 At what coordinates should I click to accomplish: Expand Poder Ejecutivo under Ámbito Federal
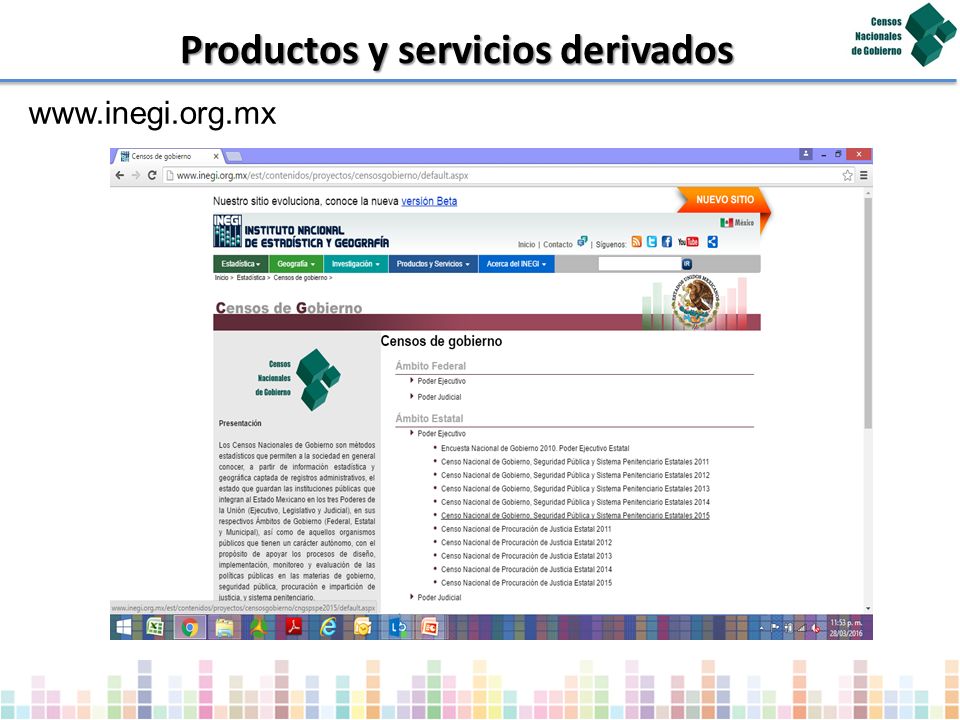point(441,381)
